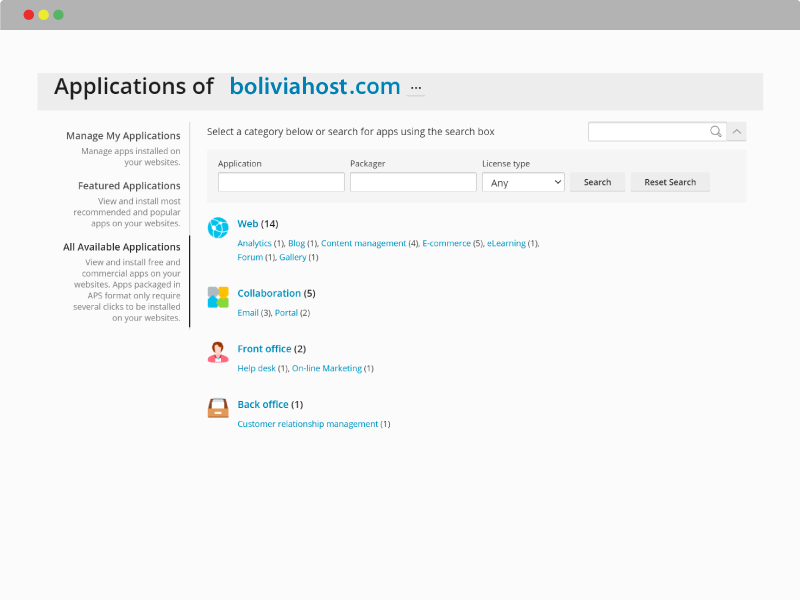Viewport: 800px width, 600px height.
Task: Focus the Packager input field
Action: (413, 182)
